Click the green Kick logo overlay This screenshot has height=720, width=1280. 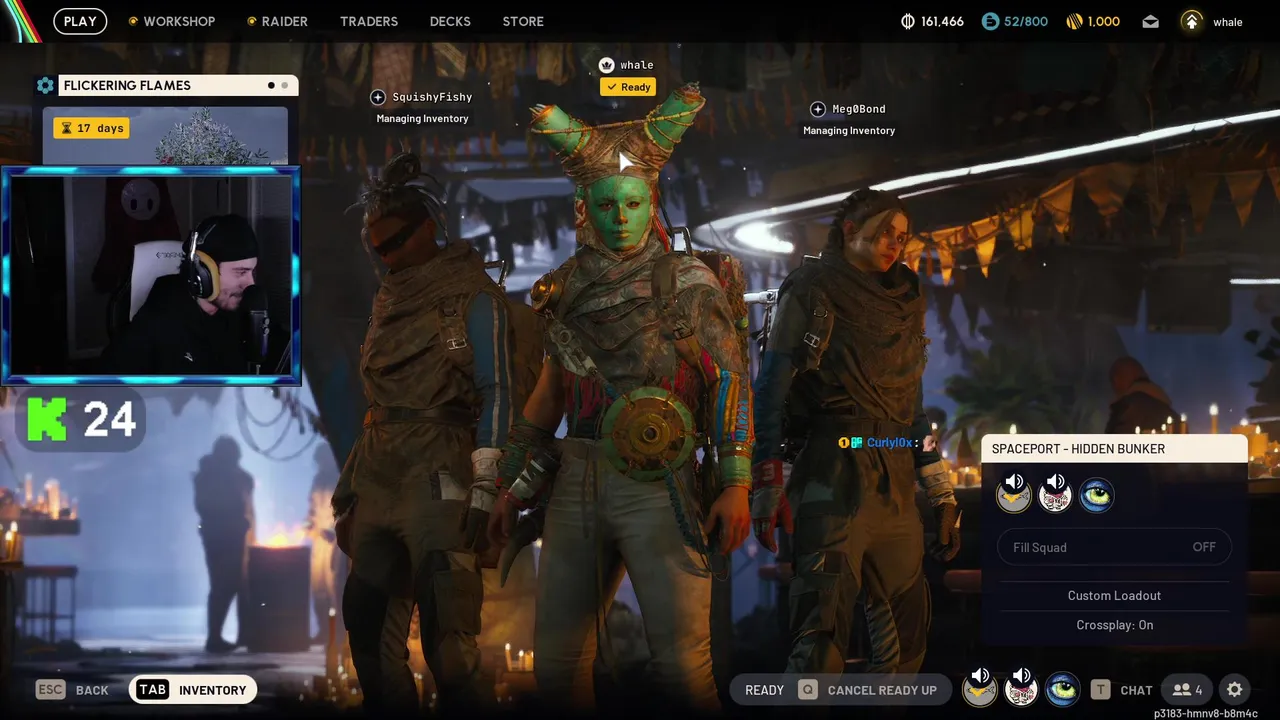[x=48, y=419]
